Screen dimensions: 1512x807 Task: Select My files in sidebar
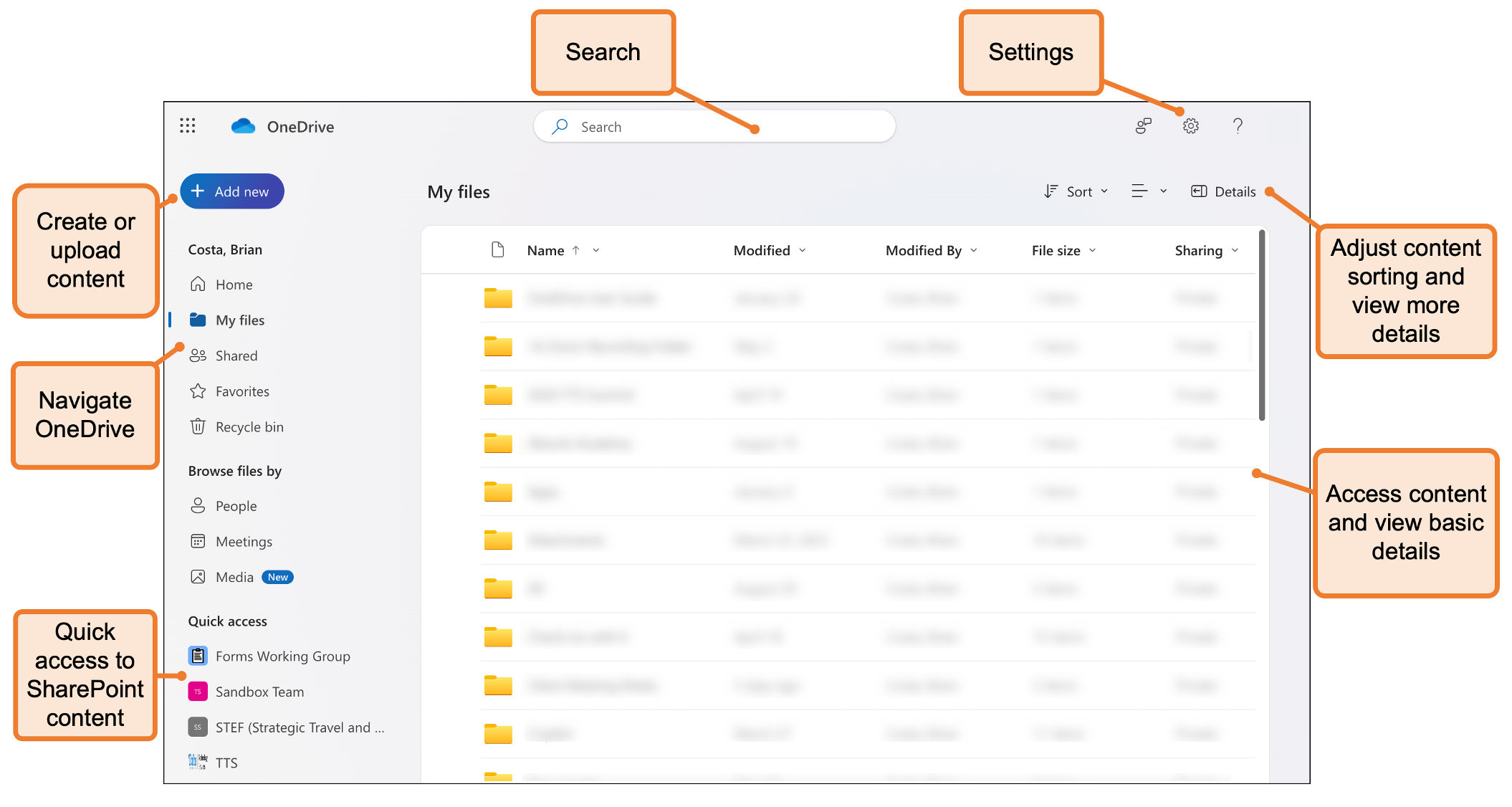click(227, 320)
